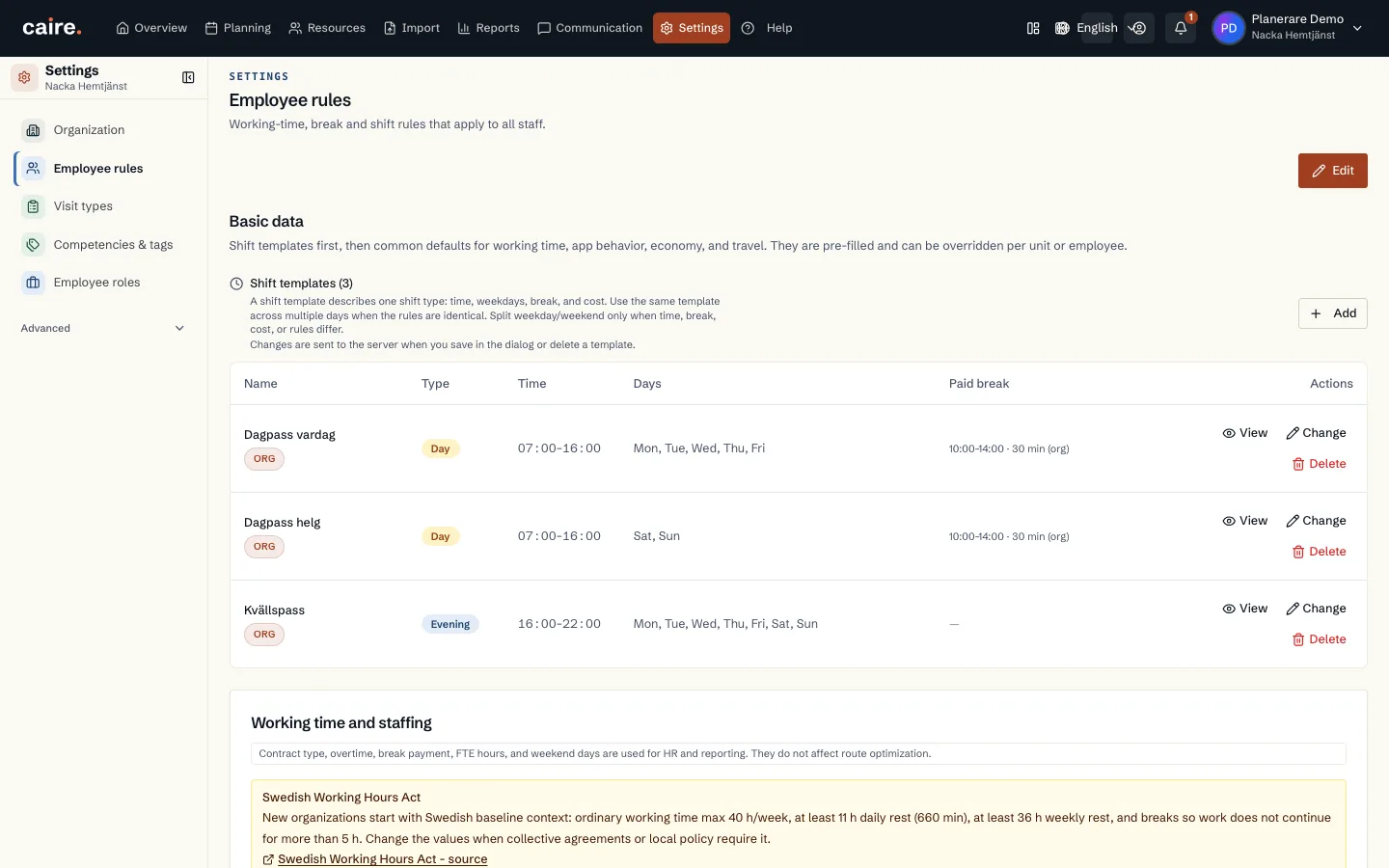Click the Employee rules people icon
This screenshot has width=1389, height=868.
[x=33, y=169]
